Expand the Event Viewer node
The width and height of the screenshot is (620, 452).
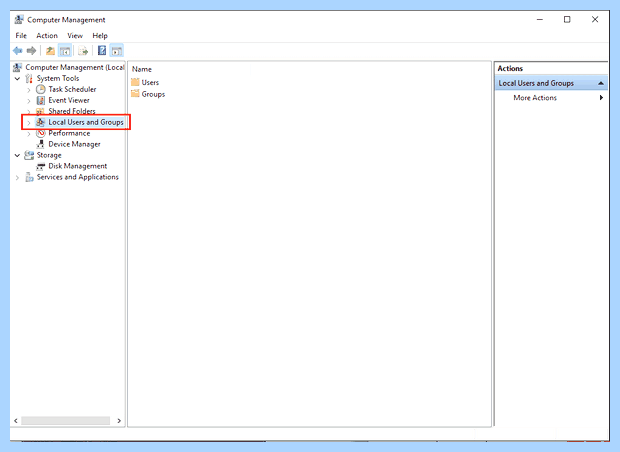[28, 101]
